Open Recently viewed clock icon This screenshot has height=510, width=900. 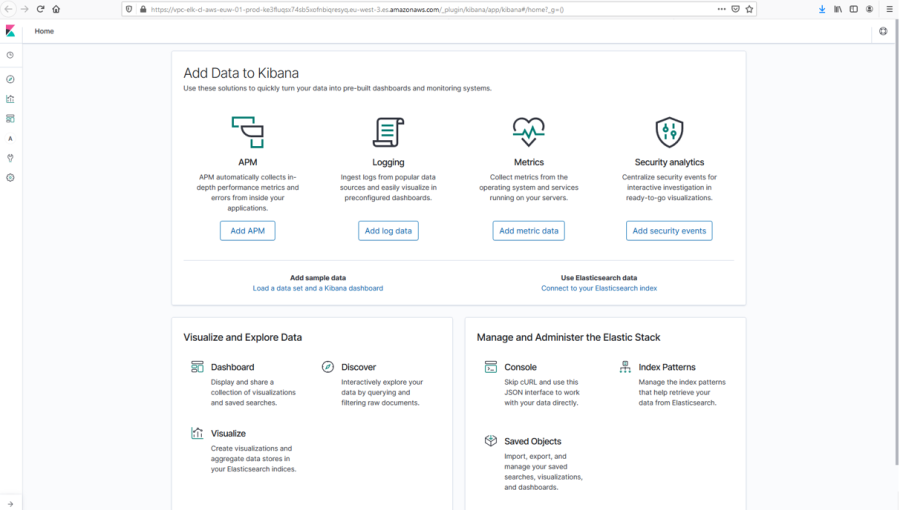[x=10, y=56]
